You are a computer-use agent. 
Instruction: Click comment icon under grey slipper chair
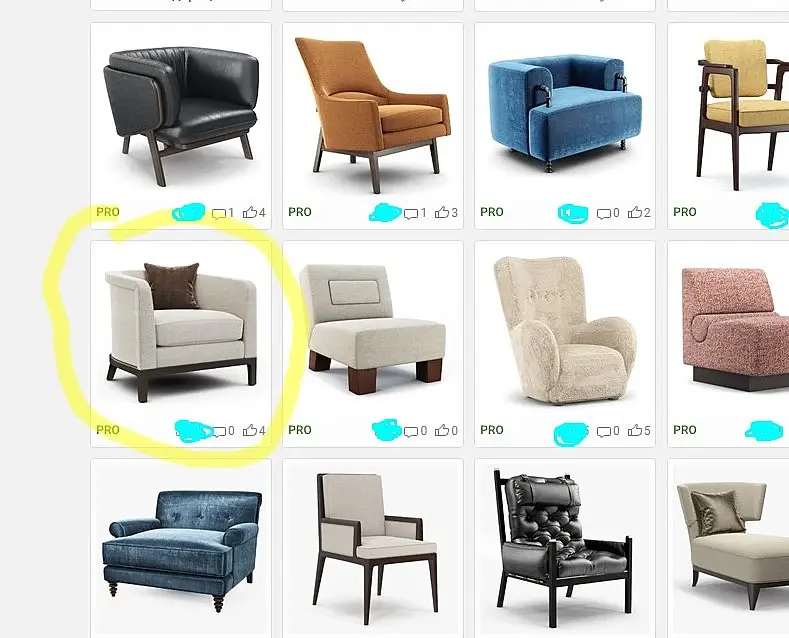click(411, 431)
